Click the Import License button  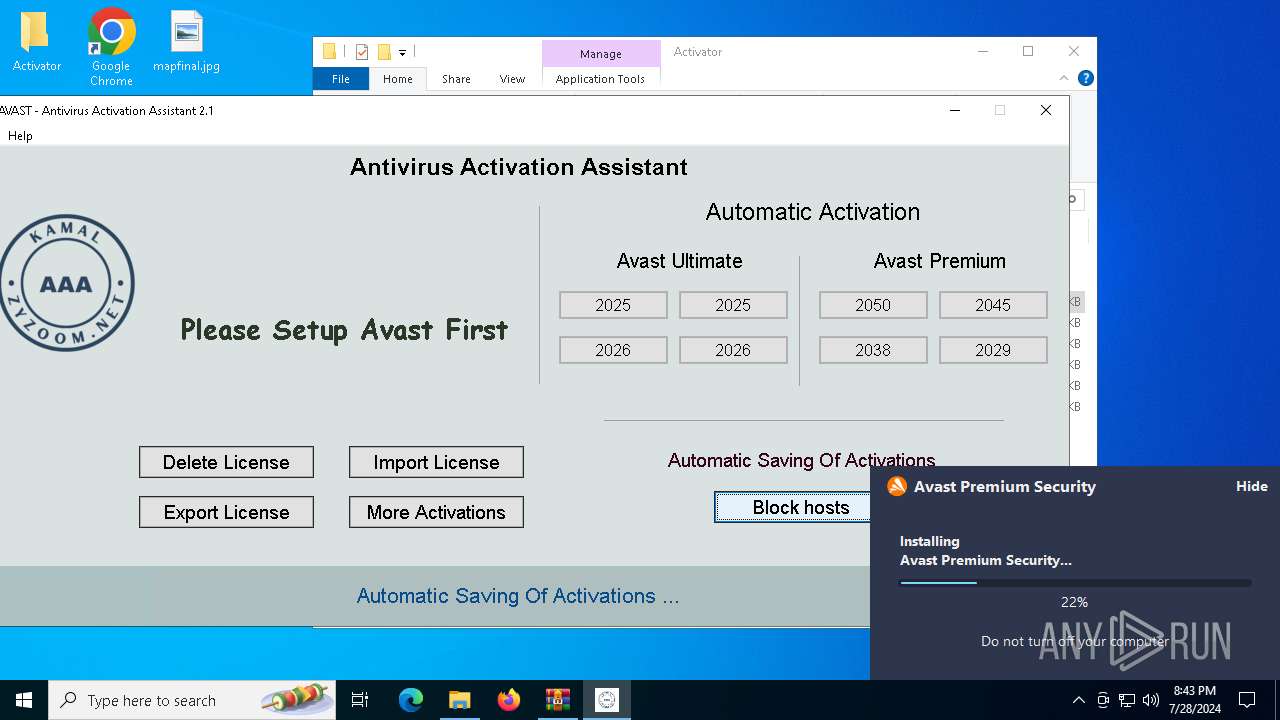click(436, 462)
